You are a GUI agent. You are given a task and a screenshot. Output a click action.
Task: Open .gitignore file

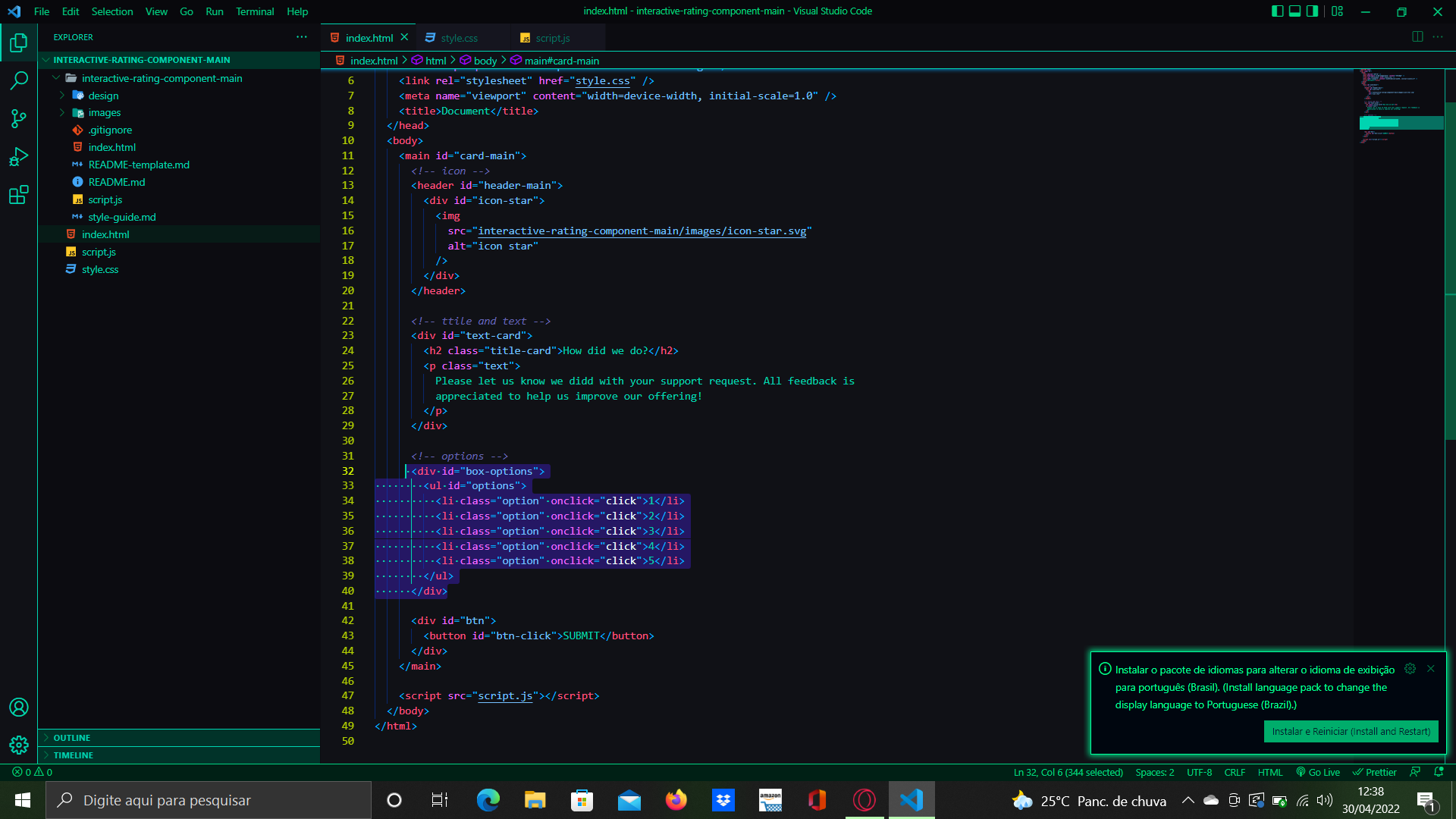point(179,130)
